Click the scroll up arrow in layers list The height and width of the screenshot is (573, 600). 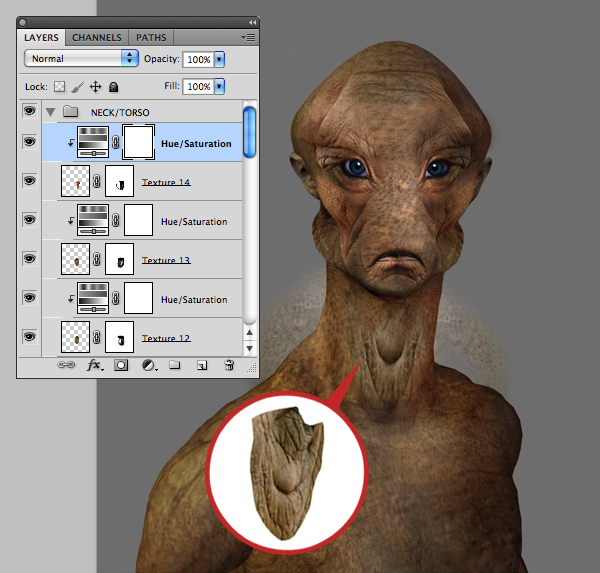[249, 332]
